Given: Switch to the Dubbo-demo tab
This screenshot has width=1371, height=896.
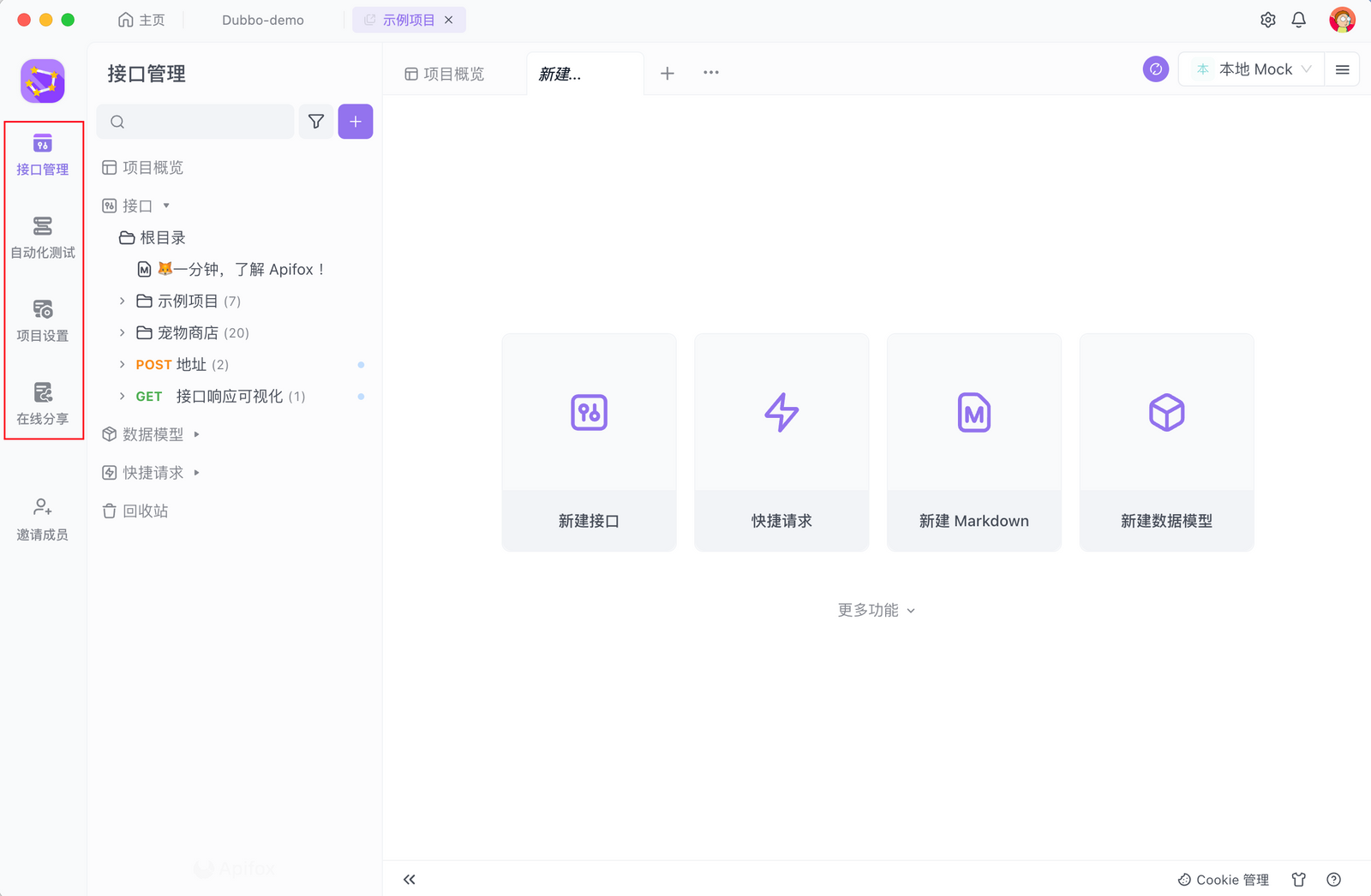Looking at the screenshot, I should (262, 20).
